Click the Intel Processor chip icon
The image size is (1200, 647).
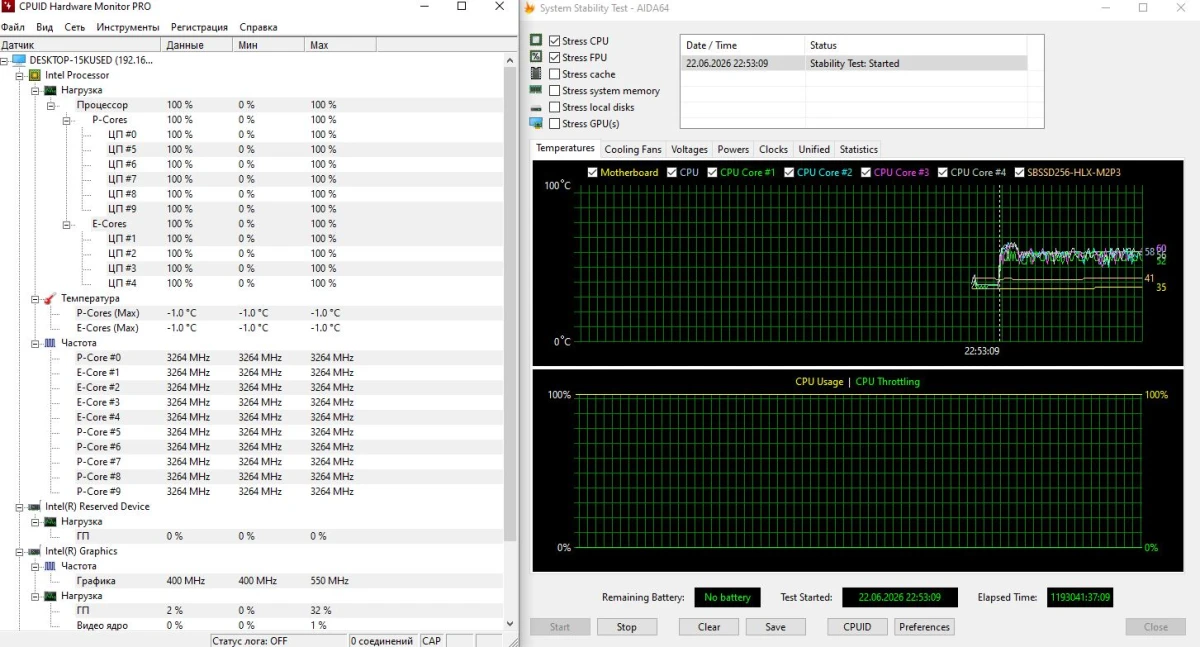[35, 75]
